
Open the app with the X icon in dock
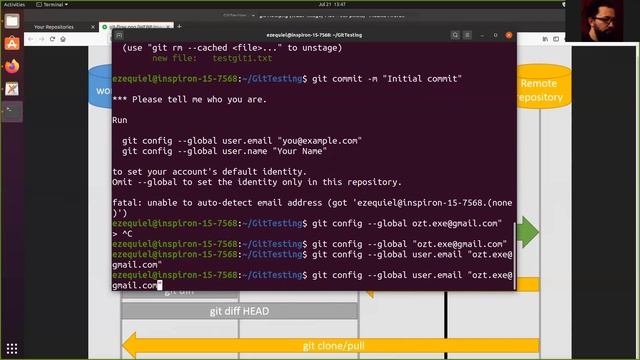[x=12, y=89]
